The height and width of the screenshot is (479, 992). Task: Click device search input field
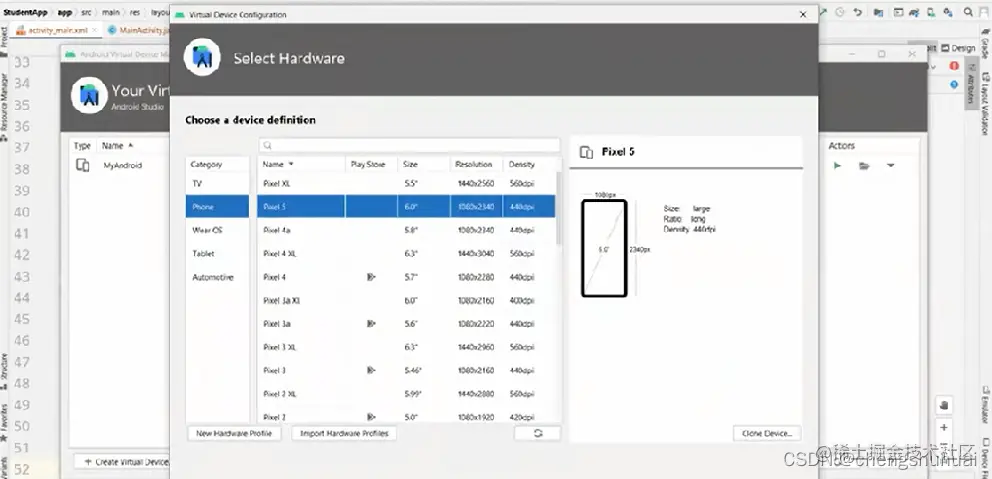pos(409,146)
